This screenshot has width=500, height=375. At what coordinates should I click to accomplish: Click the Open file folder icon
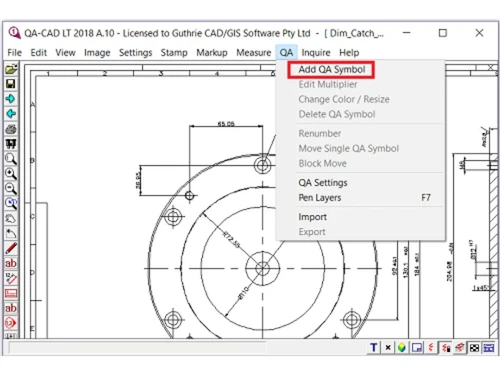click(x=11, y=69)
